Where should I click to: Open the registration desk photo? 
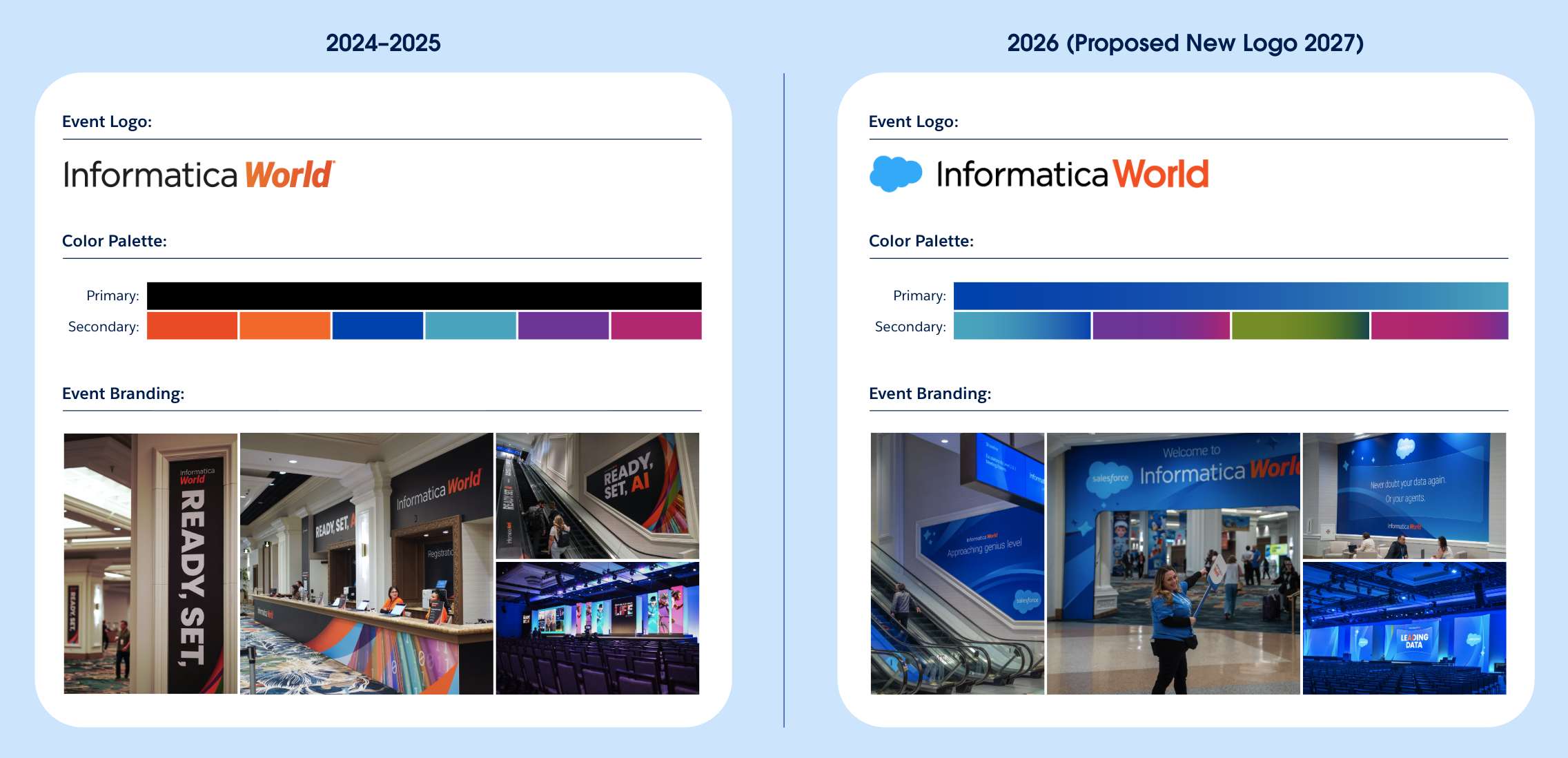pos(366,563)
